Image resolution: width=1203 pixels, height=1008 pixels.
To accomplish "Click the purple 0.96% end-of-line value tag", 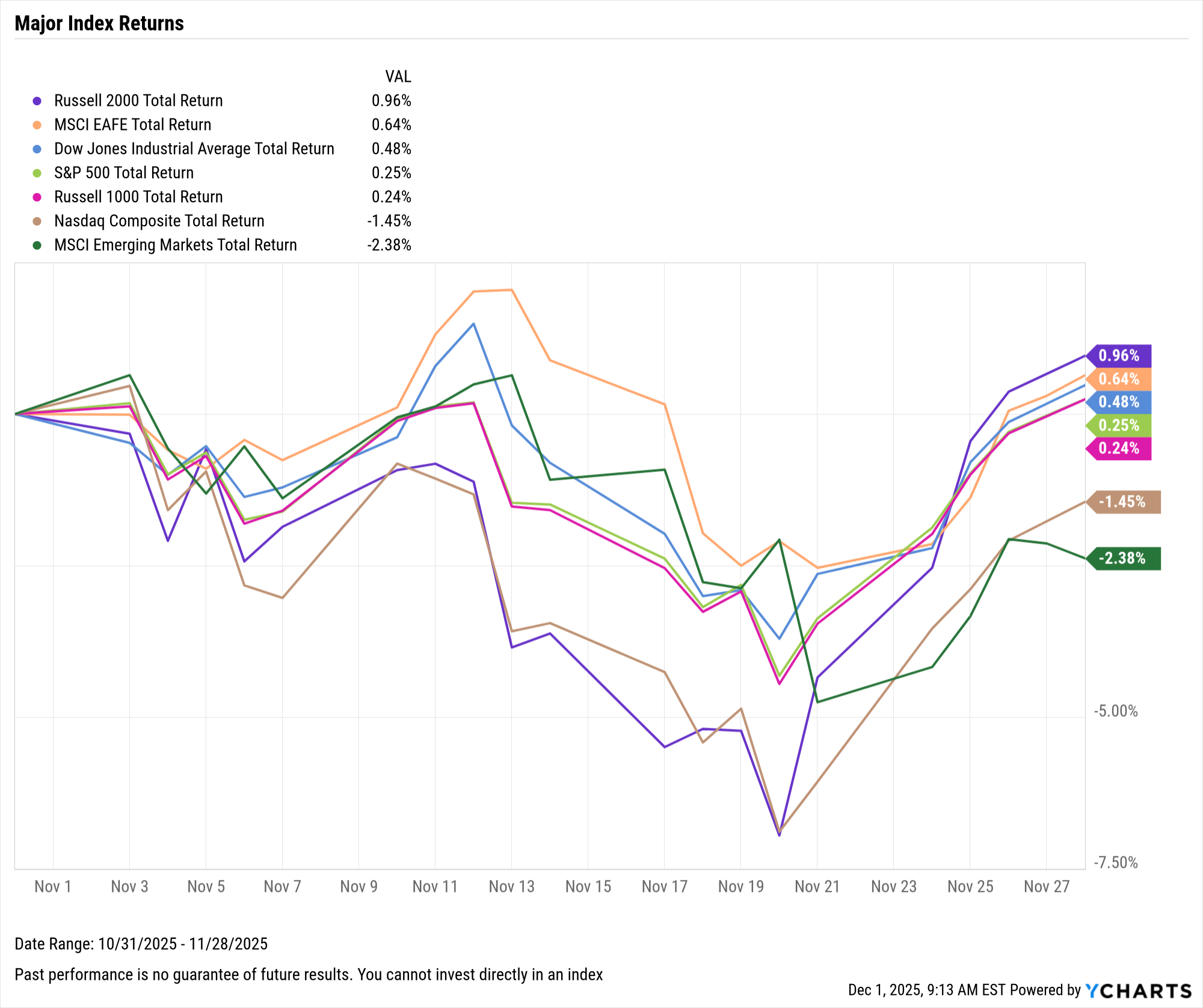I will [1119, 355].
